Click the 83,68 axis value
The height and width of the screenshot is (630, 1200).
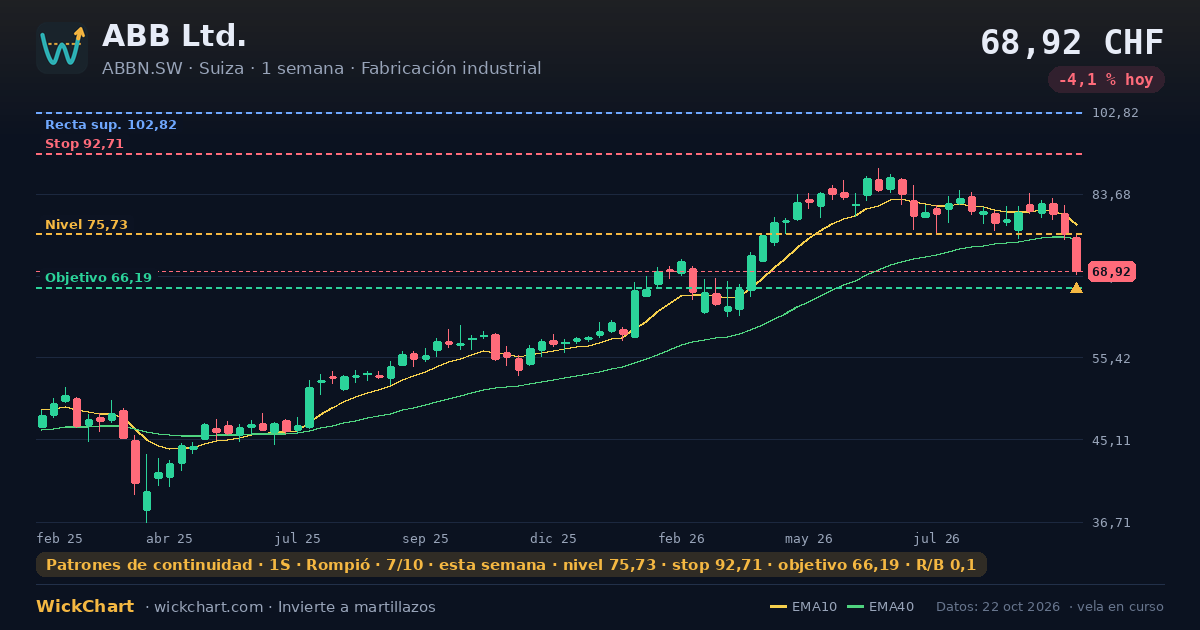coord(1111,195)
